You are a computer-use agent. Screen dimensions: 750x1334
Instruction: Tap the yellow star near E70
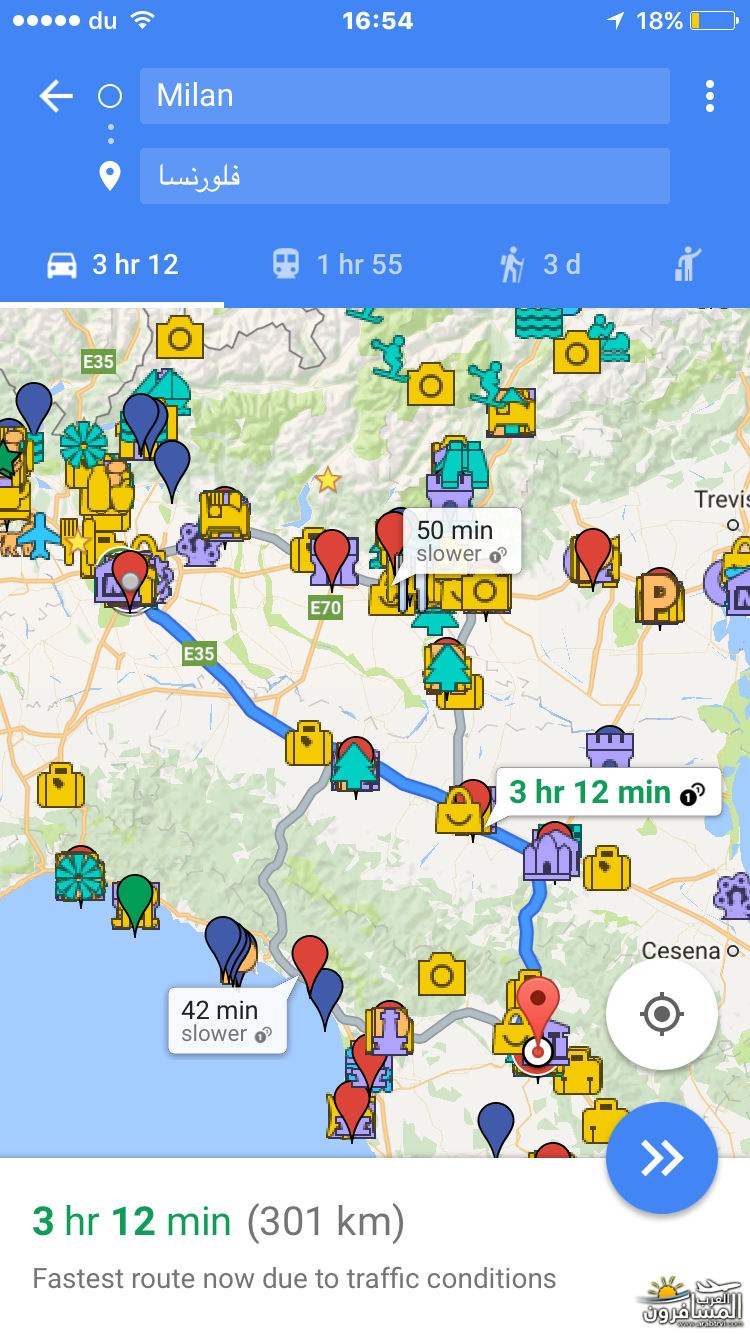coord(328,480)
